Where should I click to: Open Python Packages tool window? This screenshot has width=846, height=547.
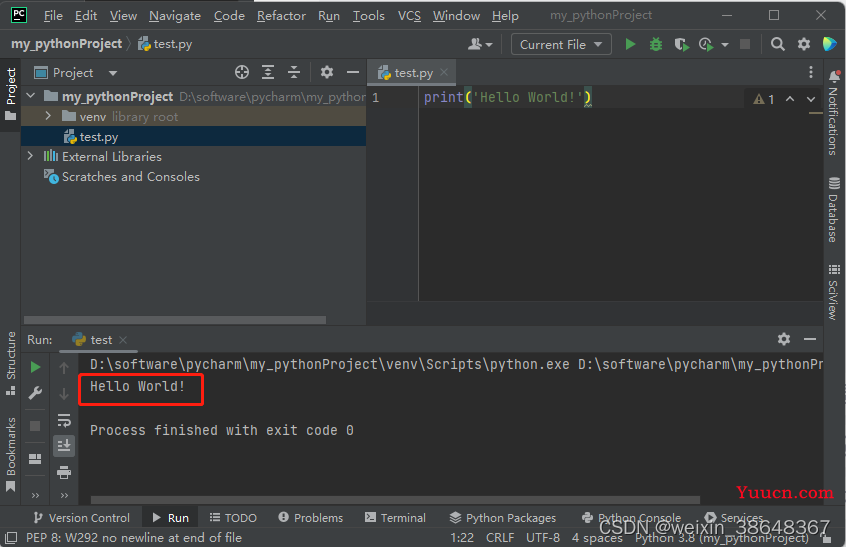click(x=503, y=517)
